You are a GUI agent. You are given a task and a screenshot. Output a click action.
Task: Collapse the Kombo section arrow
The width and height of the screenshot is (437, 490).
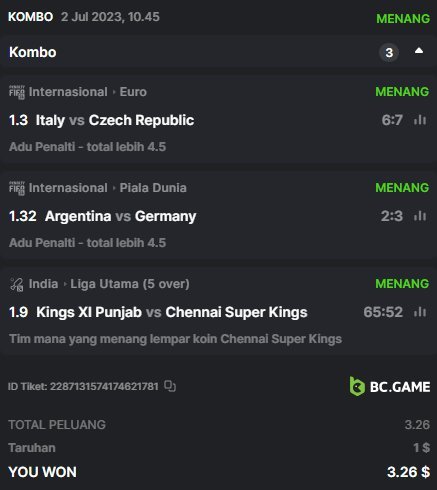point(419,51)
